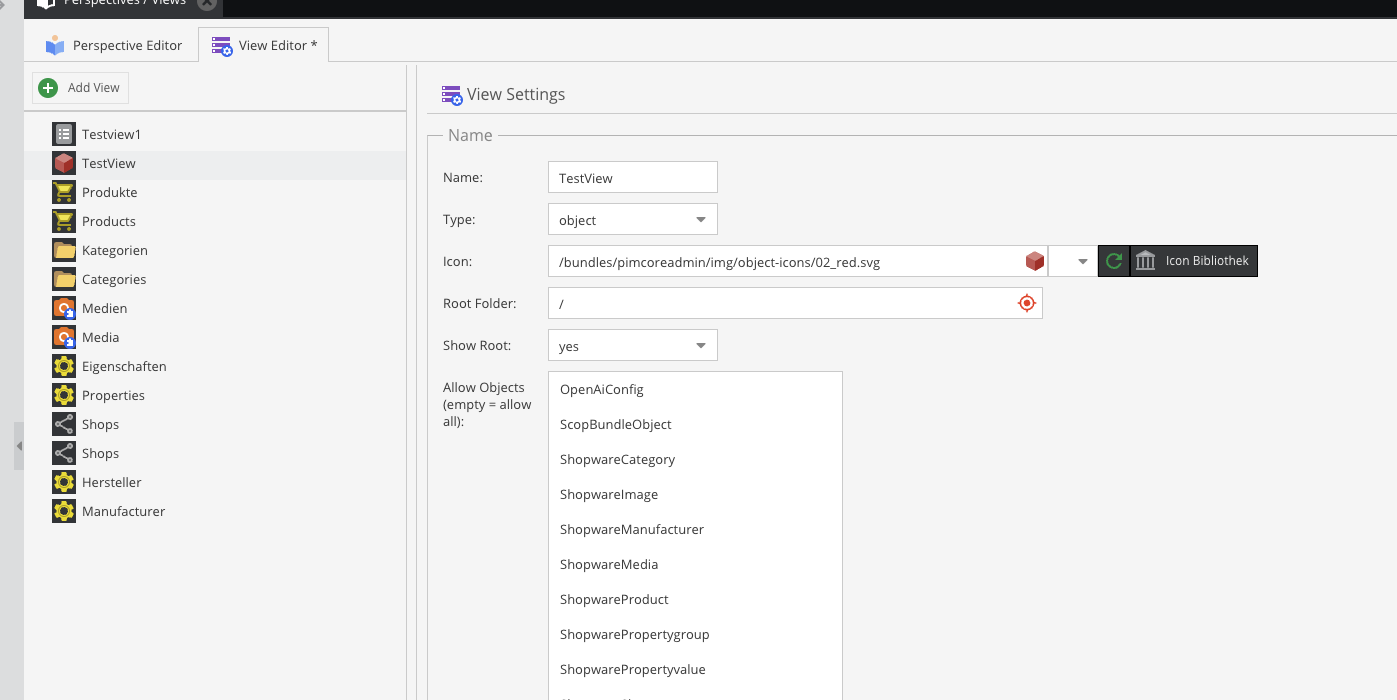Click into the Root Folder field
This screenshot has width=1397, height=700.
tap(795, 303)
